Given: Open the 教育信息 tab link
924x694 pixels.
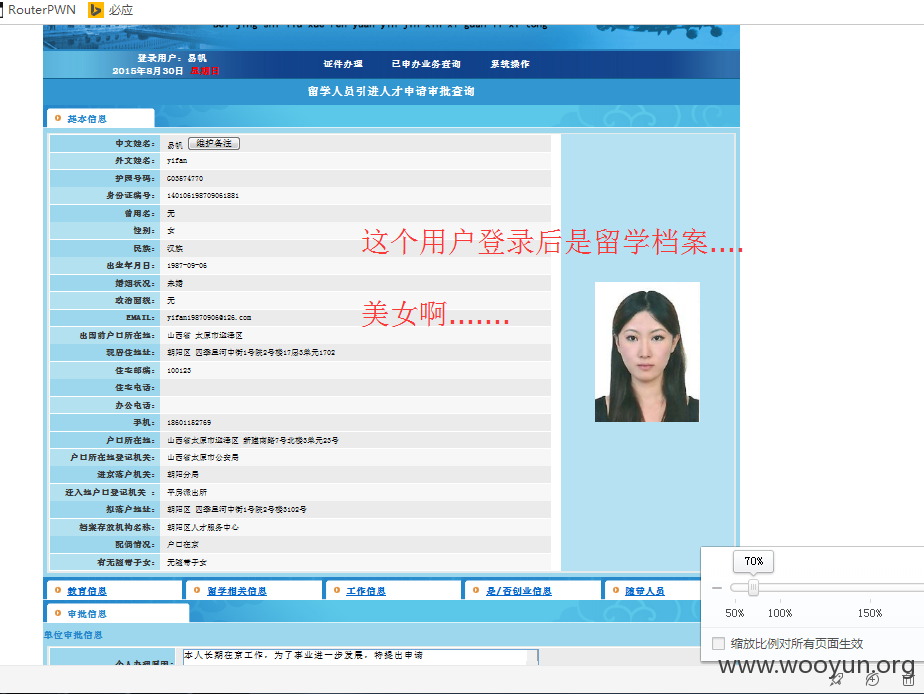Looking at the screenshot, I should point(87,591).
